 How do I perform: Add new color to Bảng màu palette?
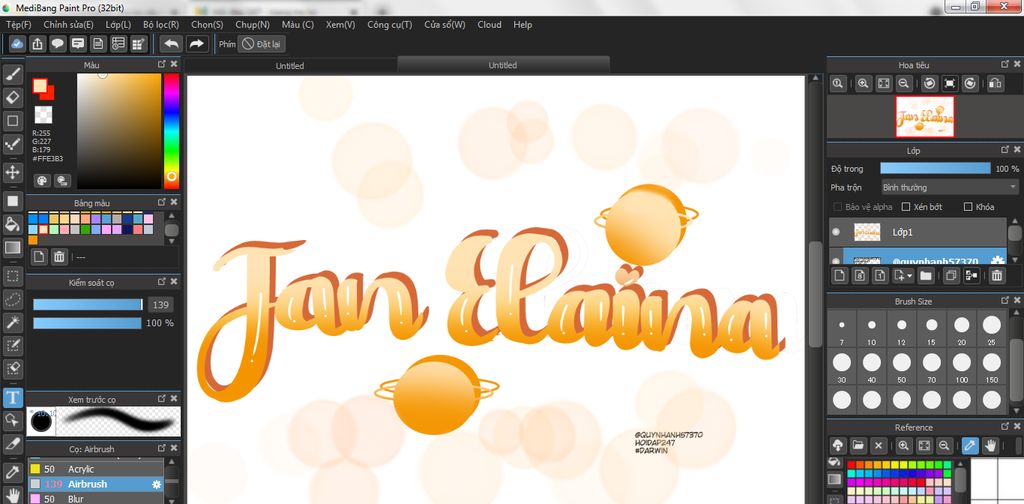[39, 257]
